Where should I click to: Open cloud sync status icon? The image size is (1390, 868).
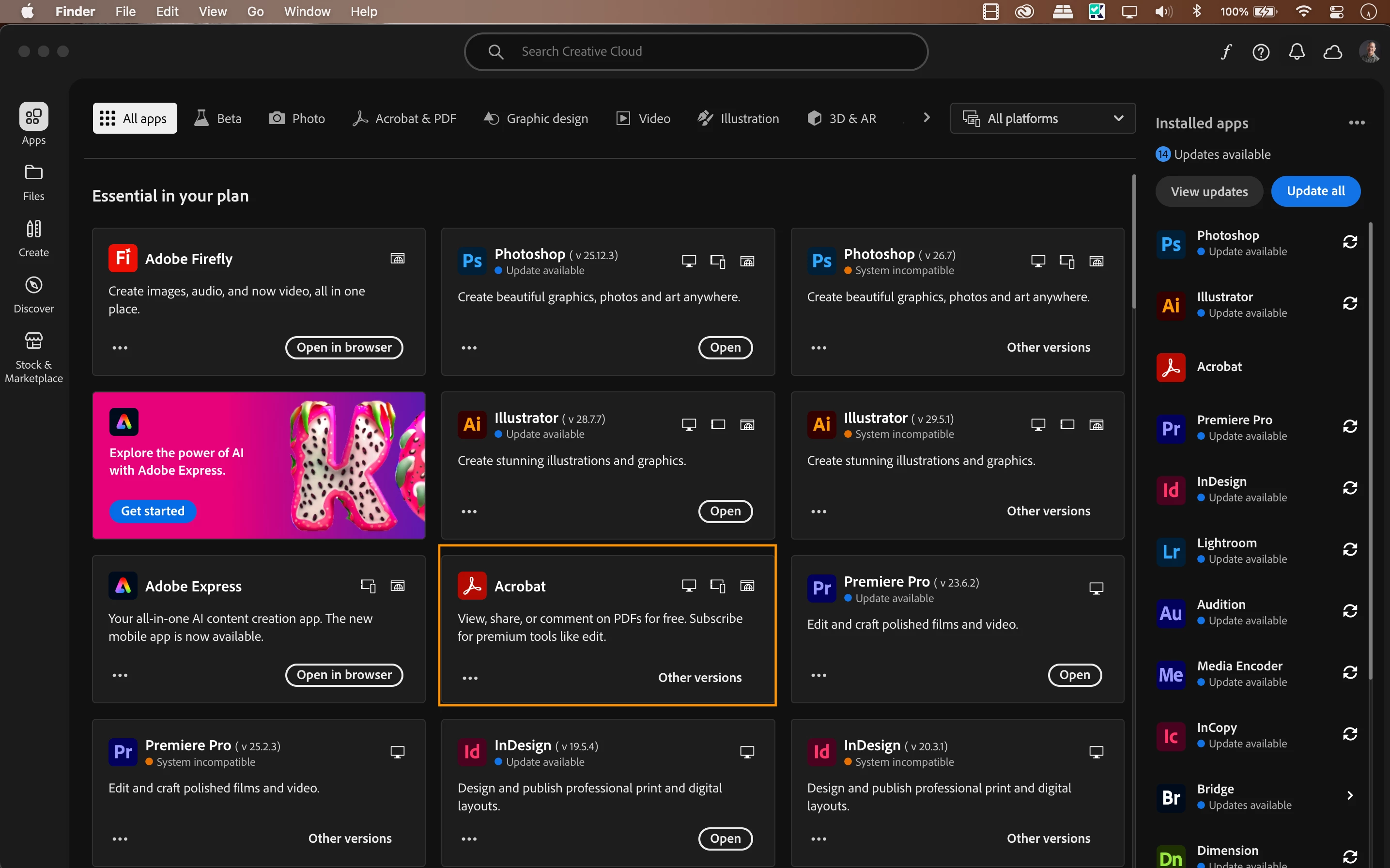[x=1332, y=52]
